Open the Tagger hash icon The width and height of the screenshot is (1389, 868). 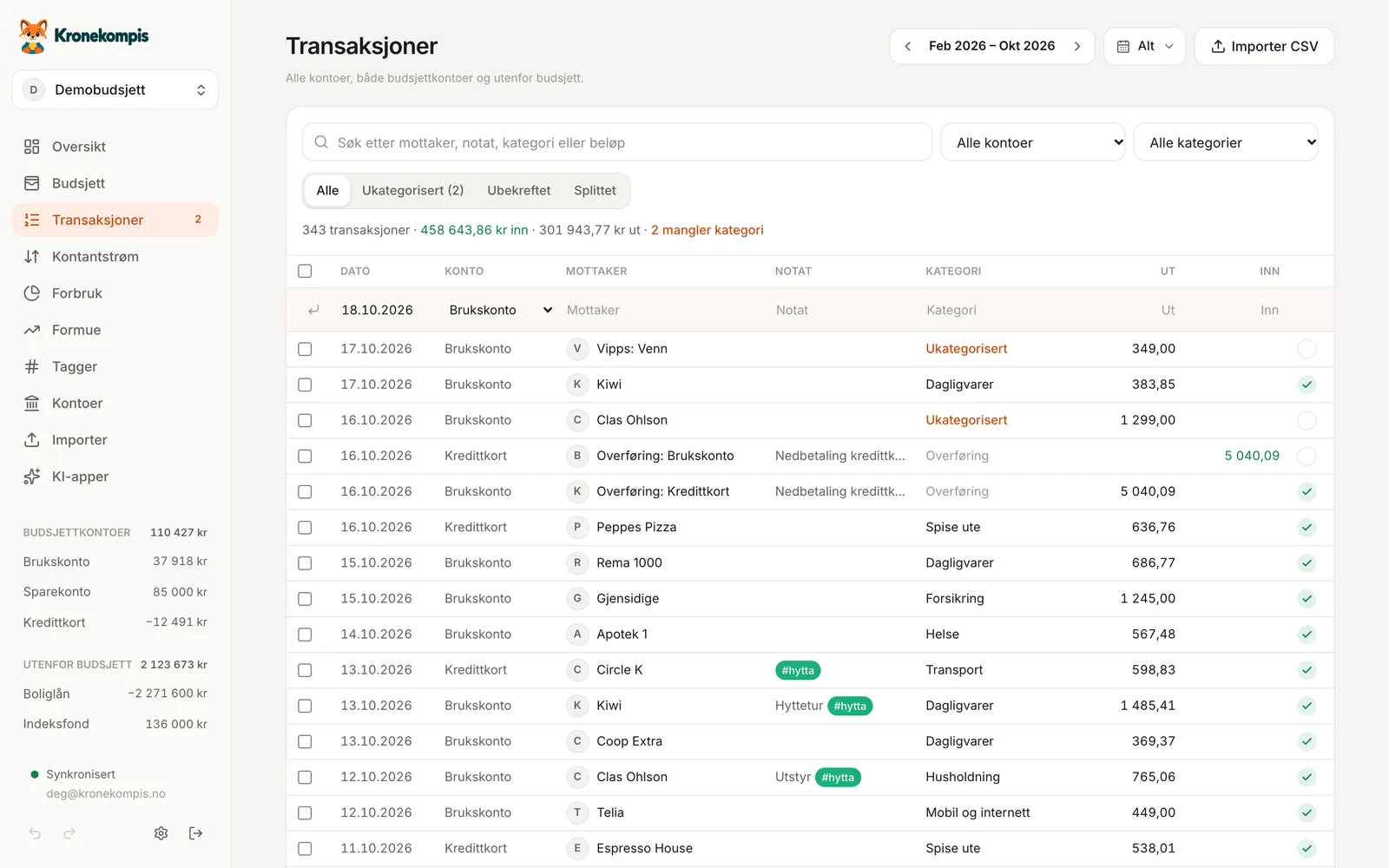[x=32, y=366]
